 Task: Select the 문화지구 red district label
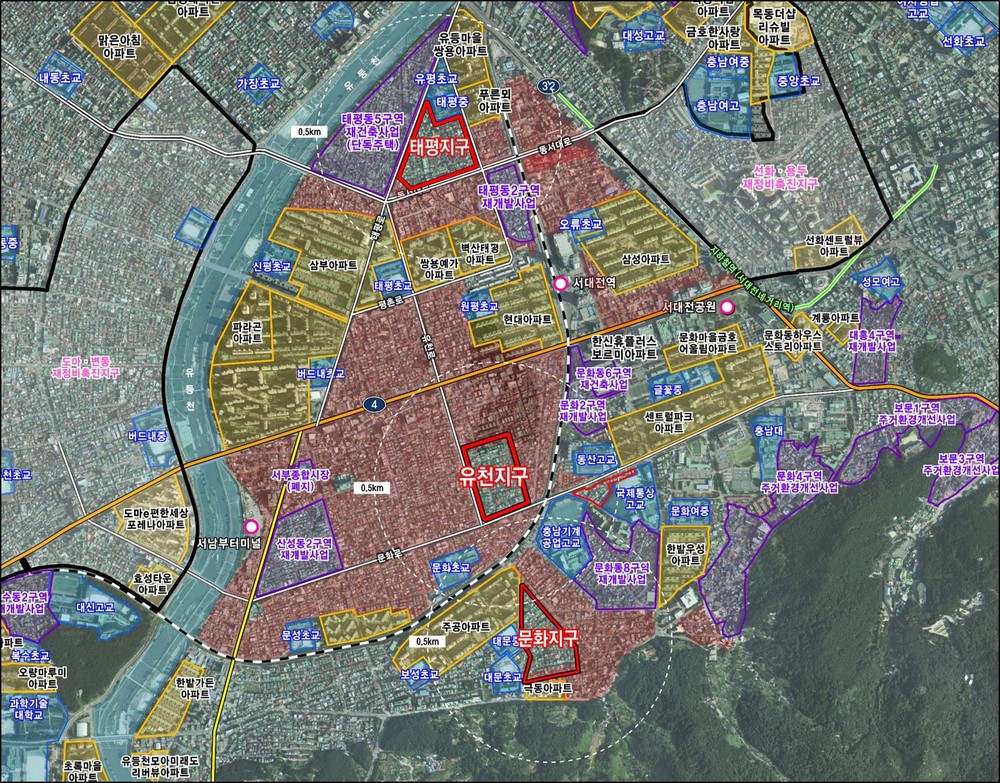coord(547,638)
